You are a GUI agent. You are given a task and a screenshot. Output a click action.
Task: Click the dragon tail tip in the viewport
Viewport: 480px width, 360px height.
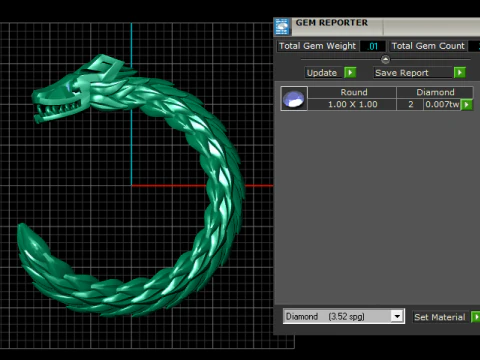(x=23, y=229)
